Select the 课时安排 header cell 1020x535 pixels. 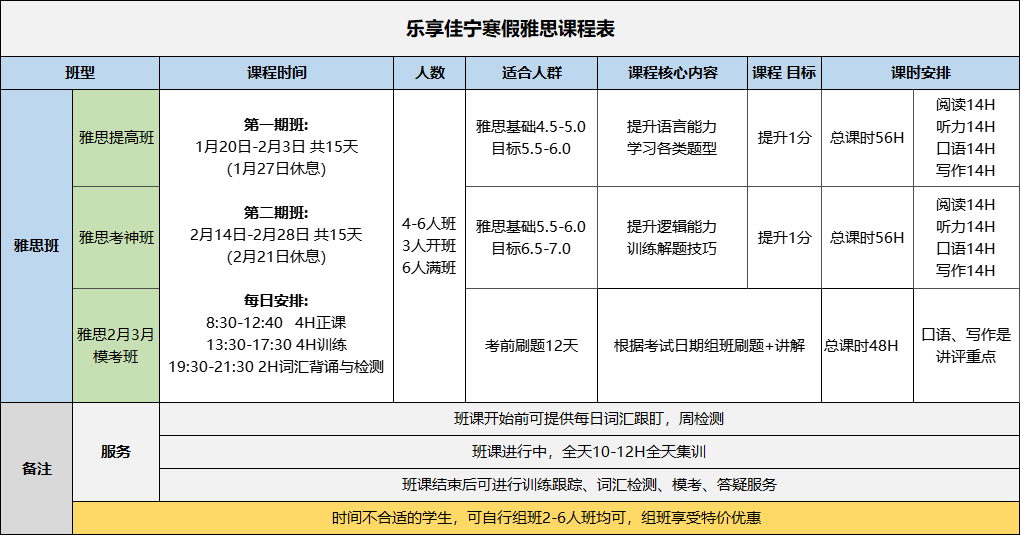[920, 73]
